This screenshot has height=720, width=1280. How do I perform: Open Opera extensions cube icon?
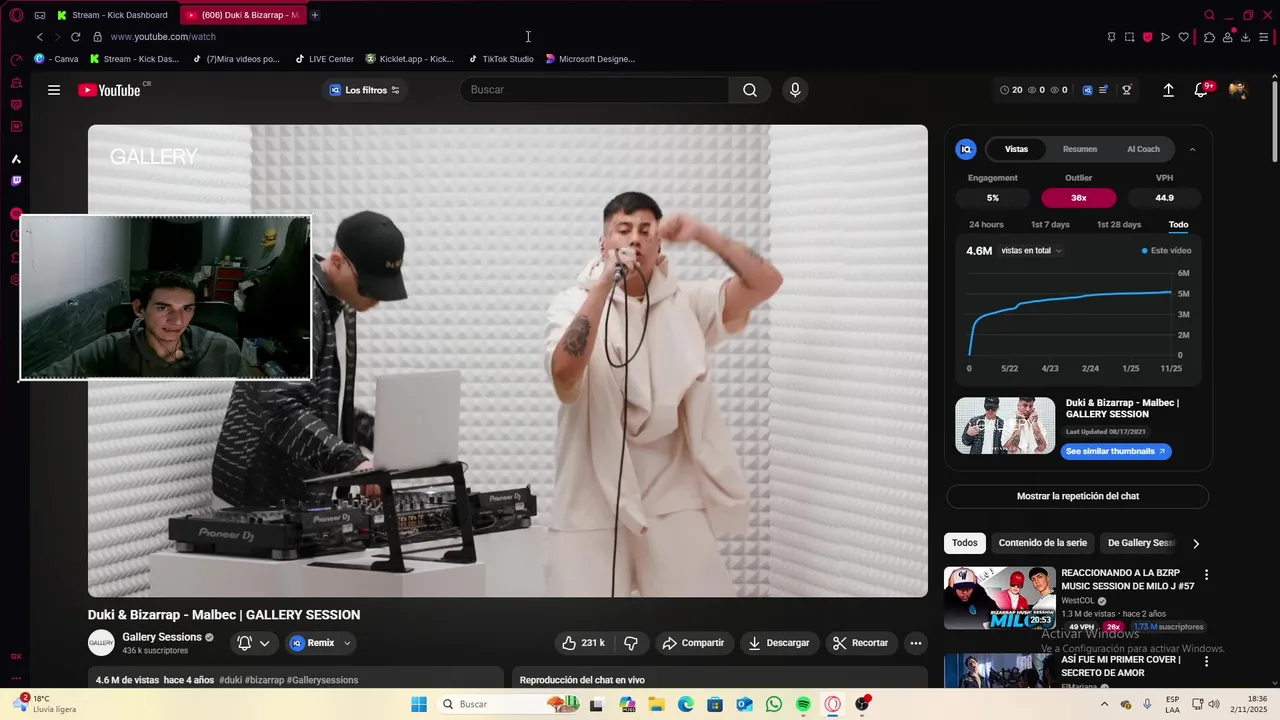[x=1209, y=37]
